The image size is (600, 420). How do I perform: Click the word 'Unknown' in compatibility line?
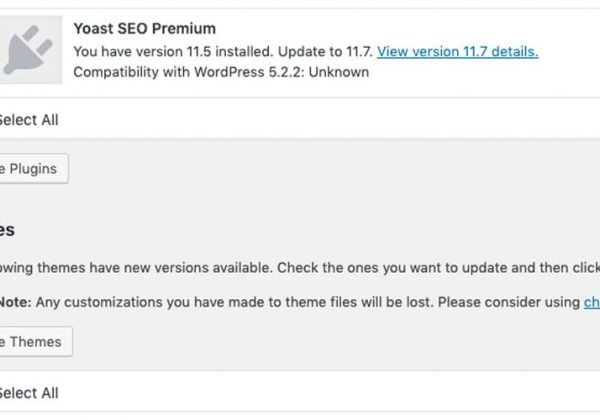339,72
